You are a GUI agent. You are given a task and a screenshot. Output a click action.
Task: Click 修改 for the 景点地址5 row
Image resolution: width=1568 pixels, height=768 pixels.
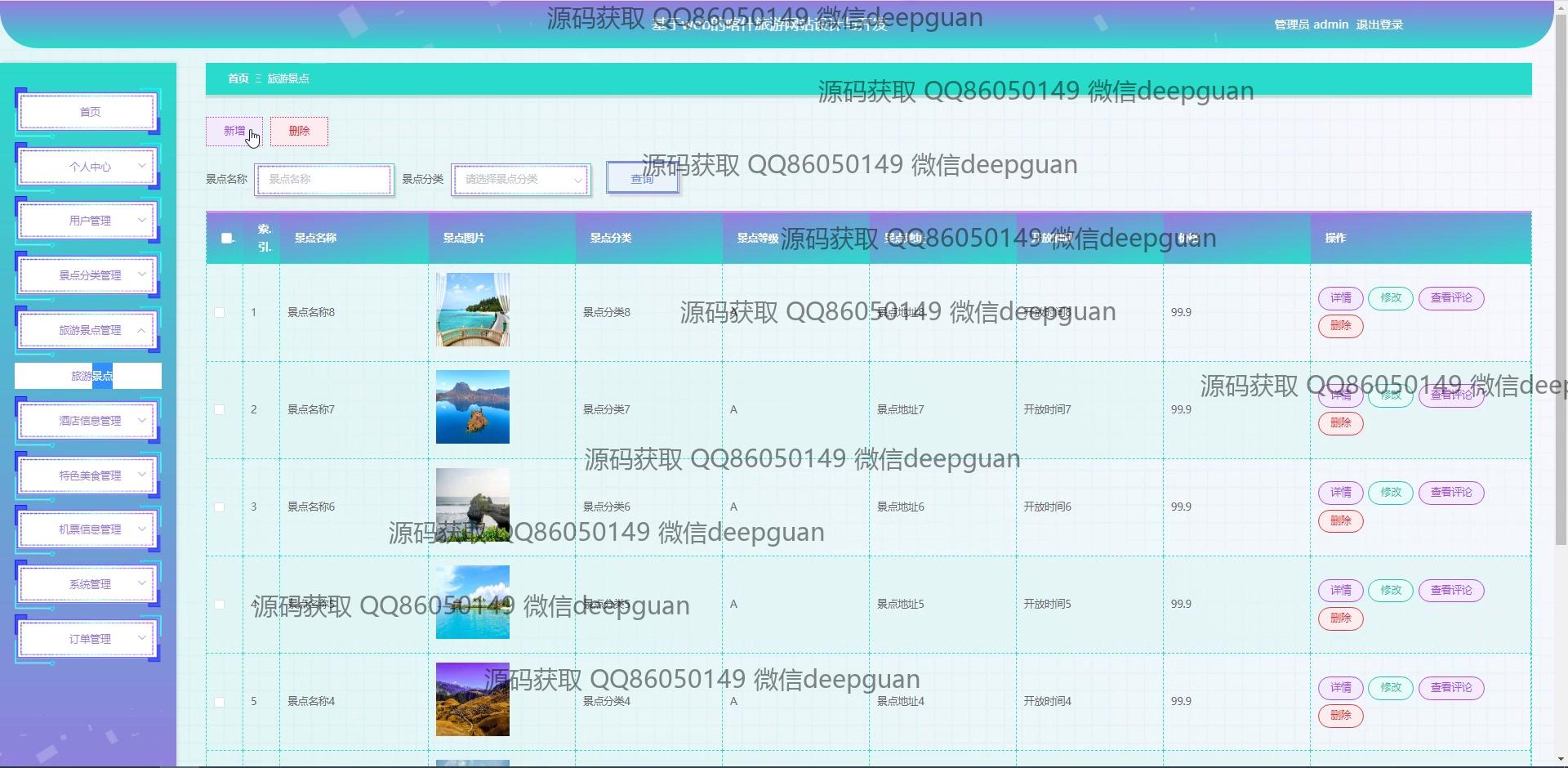point(1391,590)
